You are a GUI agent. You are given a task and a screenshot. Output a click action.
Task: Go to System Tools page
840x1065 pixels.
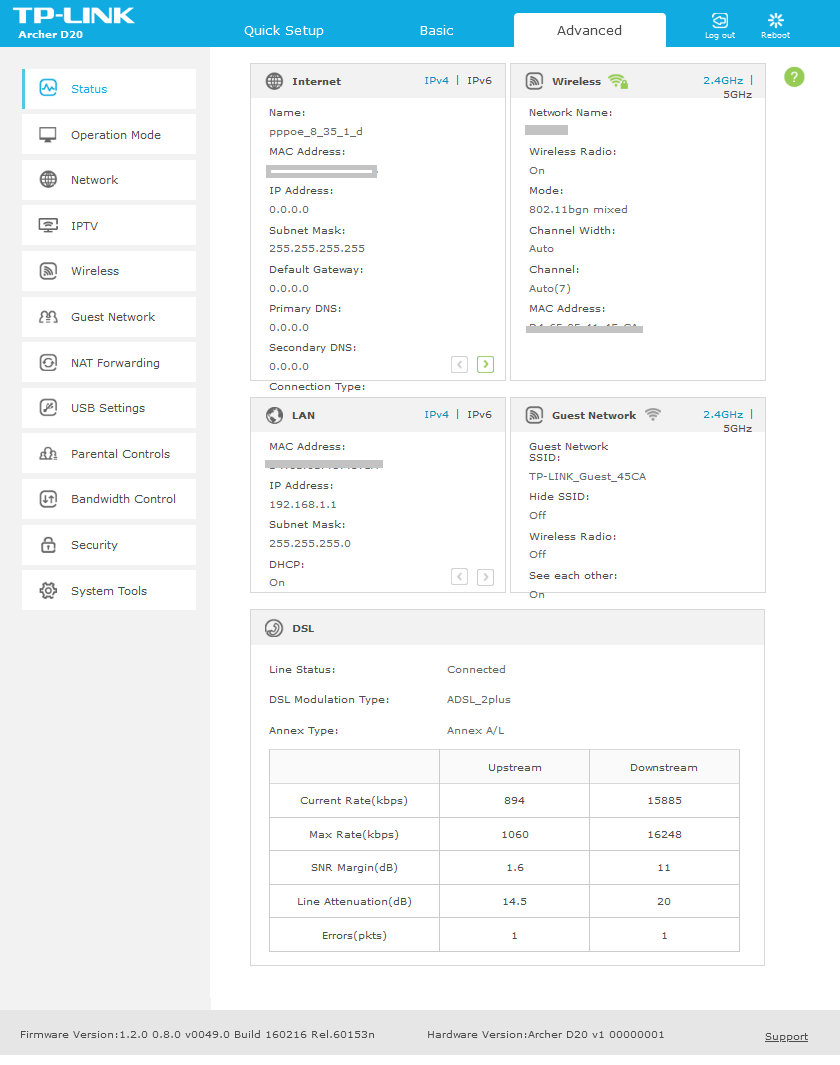(109, 590)
